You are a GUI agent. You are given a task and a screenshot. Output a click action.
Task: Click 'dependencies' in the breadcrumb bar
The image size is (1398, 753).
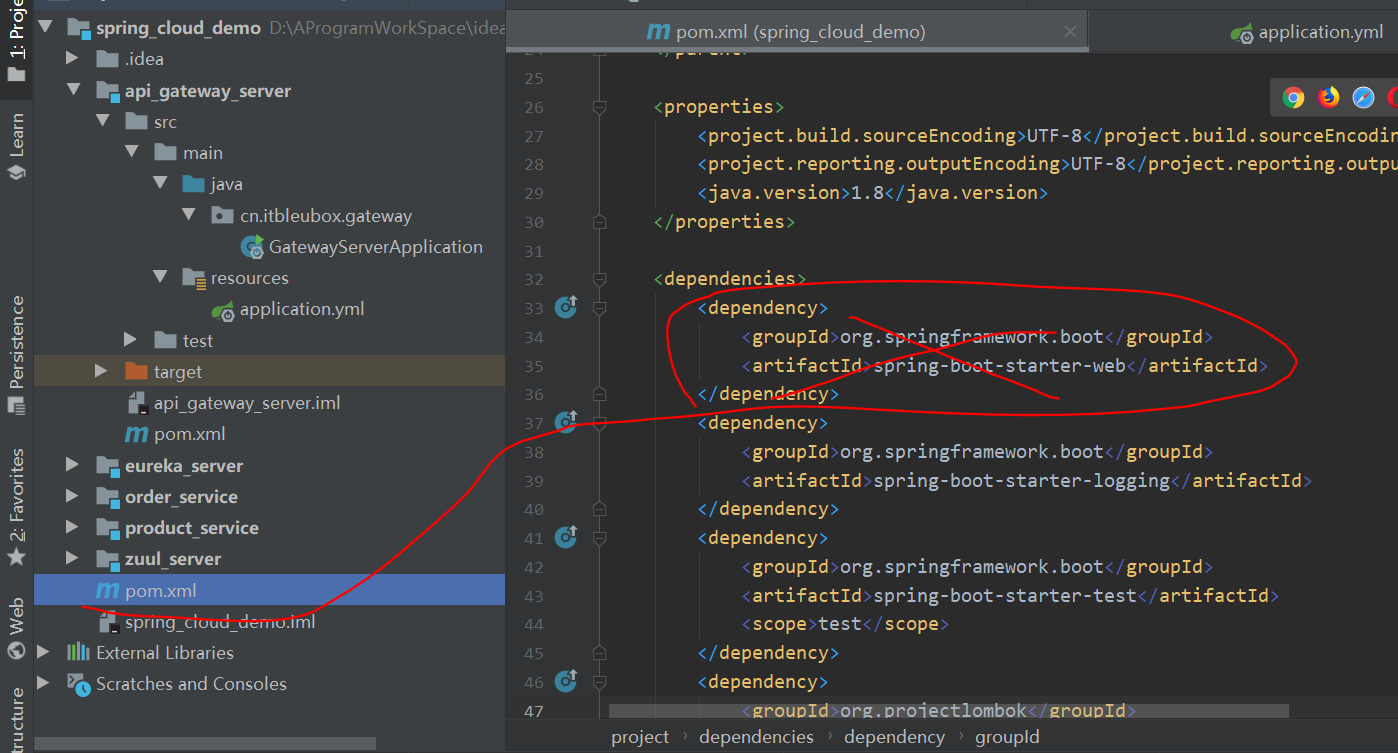[756, 737]
